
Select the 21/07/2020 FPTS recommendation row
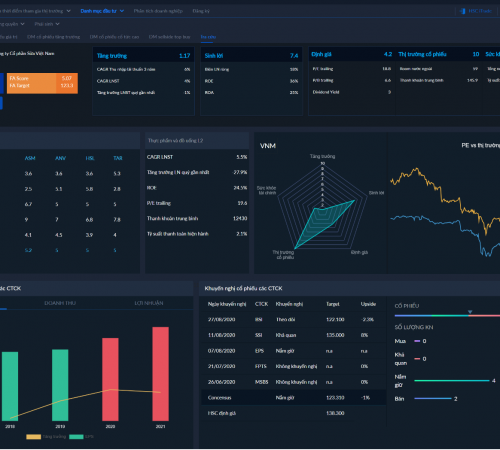coord(294,366)
